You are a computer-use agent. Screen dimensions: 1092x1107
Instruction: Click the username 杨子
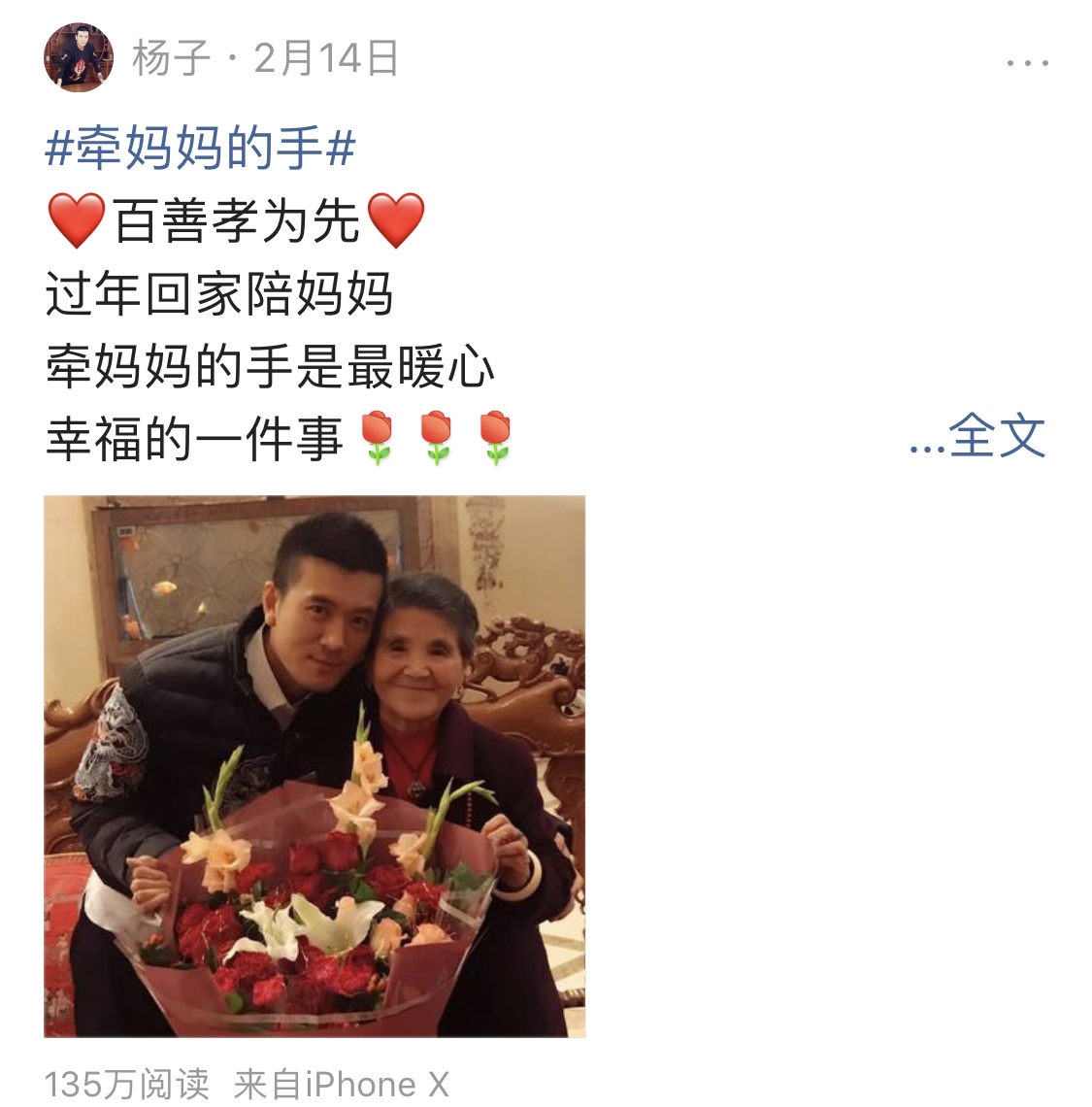click(172, 58)
